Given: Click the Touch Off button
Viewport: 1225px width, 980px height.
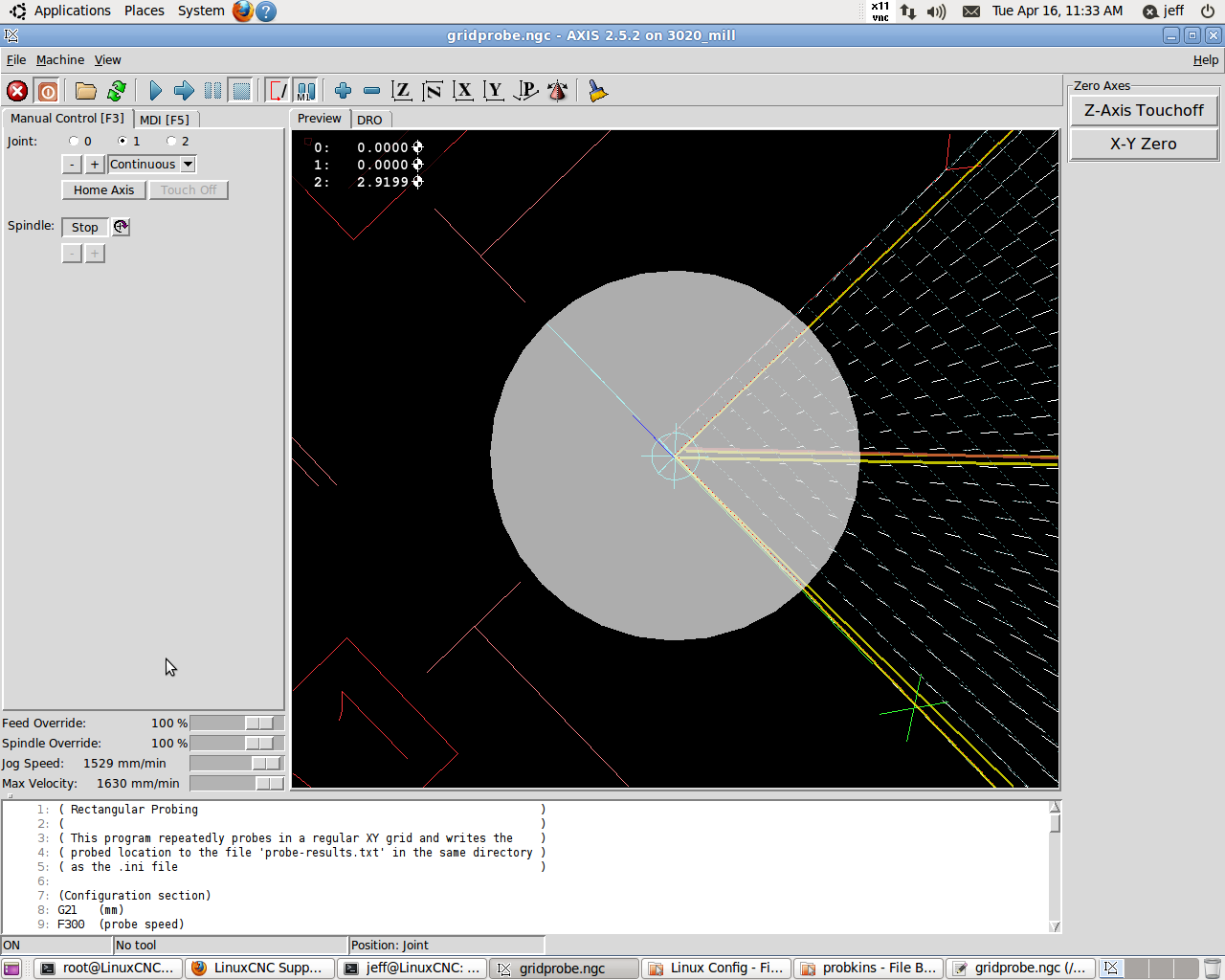Looking at the screenshot, I should [x=189, y=189].
